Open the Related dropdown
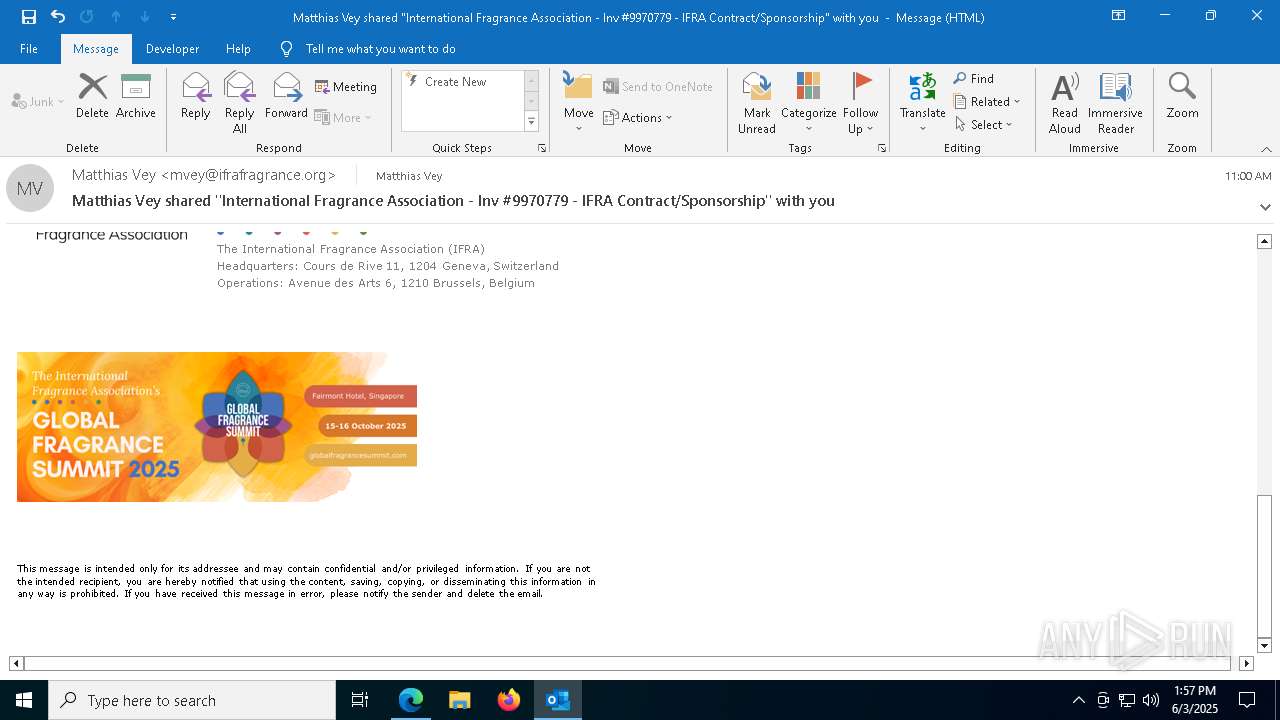 tap(987, 102)
